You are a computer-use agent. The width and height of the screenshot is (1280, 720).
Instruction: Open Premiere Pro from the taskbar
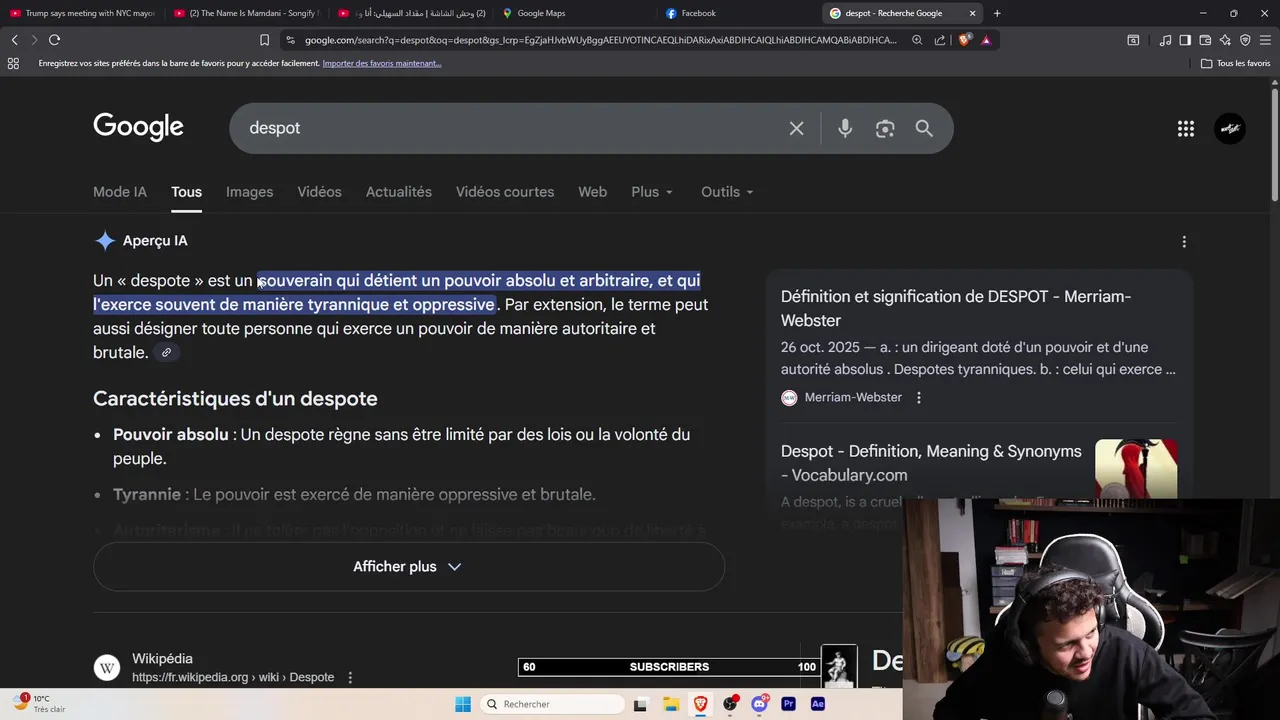click(788, 704)
